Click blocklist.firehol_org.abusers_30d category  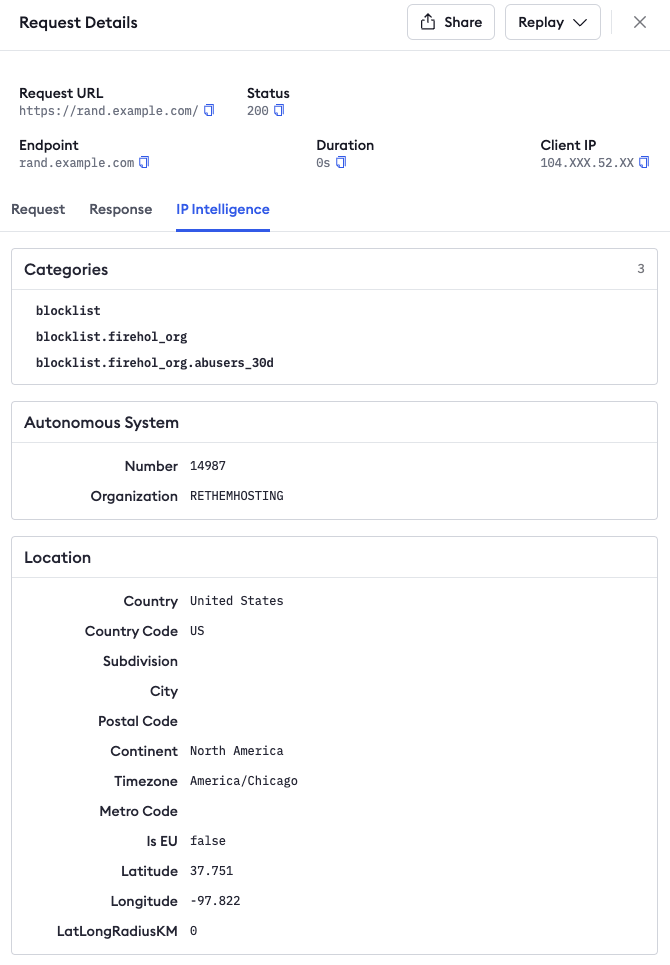154,363
